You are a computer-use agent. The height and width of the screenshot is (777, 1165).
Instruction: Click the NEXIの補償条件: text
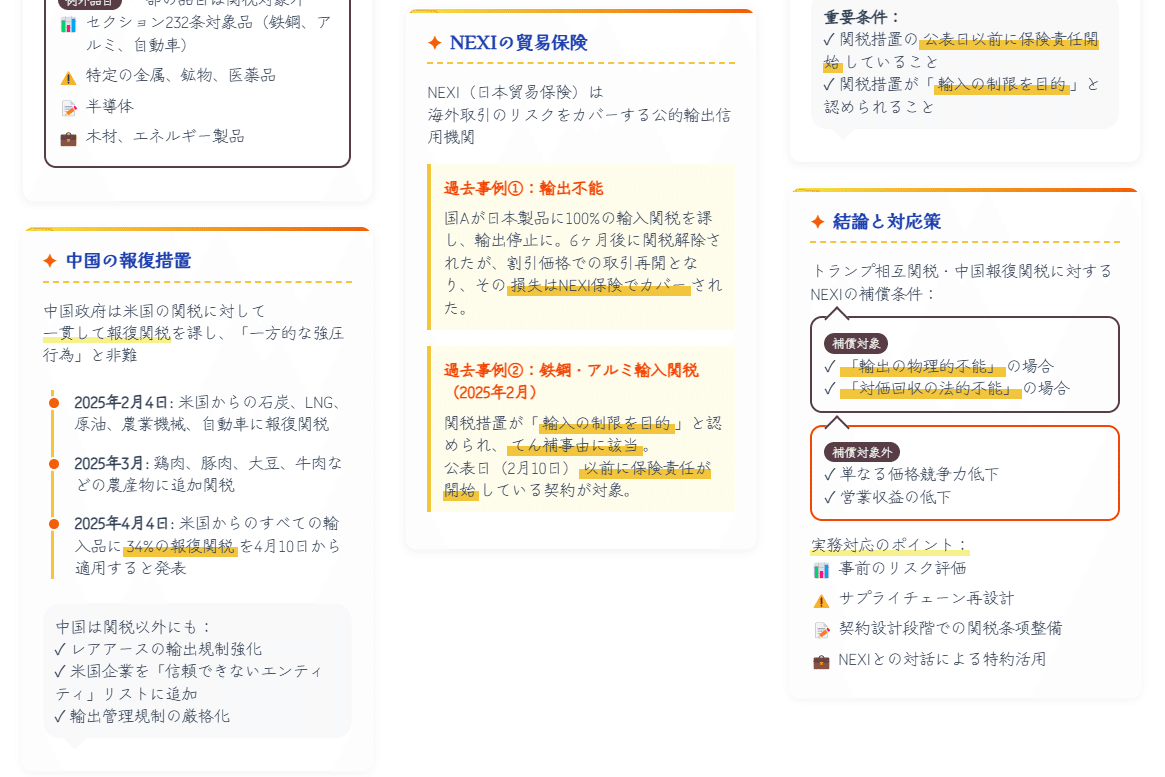click(x=873, y=294)
